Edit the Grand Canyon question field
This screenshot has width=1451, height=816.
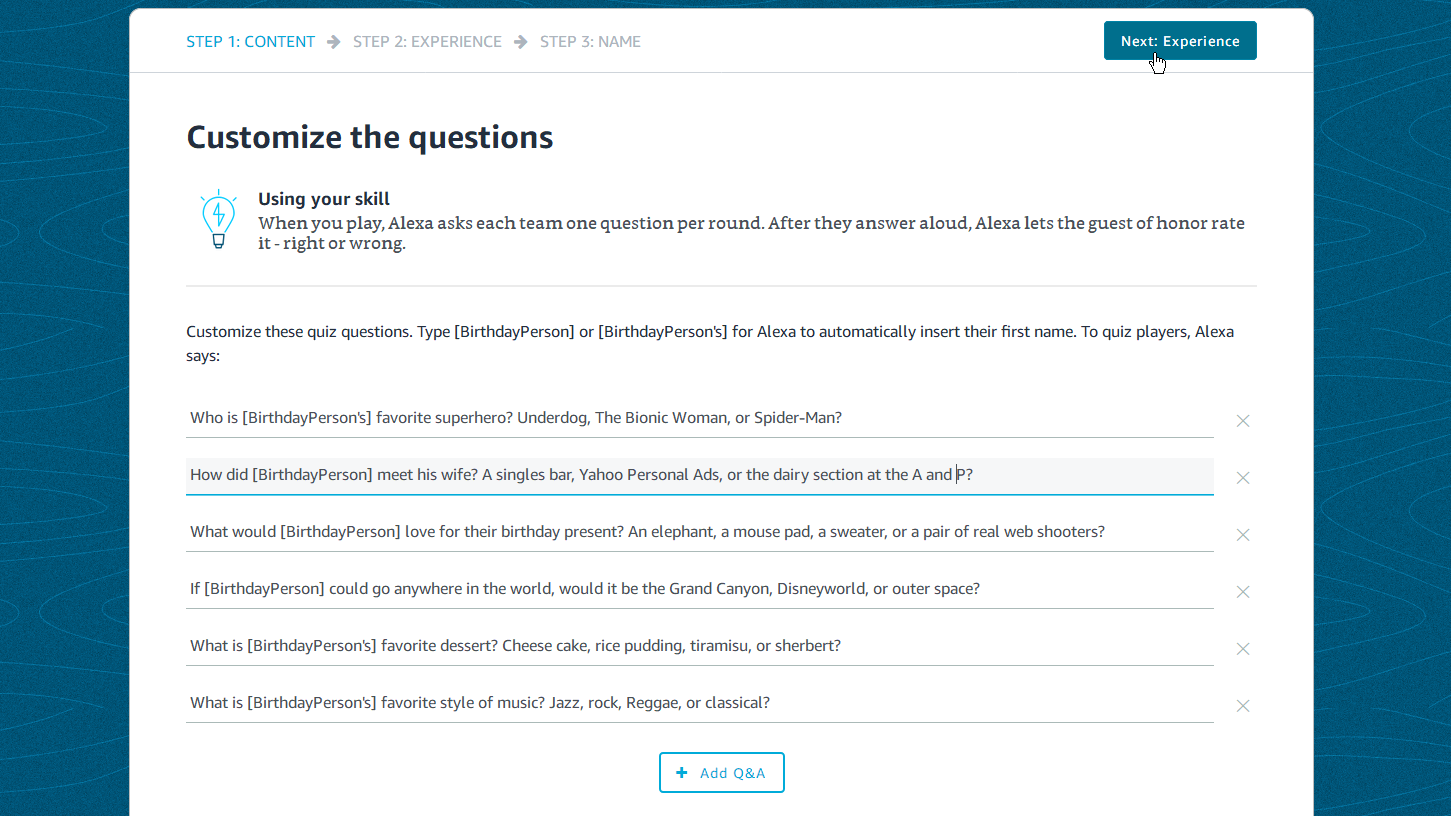click(x=700, y=589)
